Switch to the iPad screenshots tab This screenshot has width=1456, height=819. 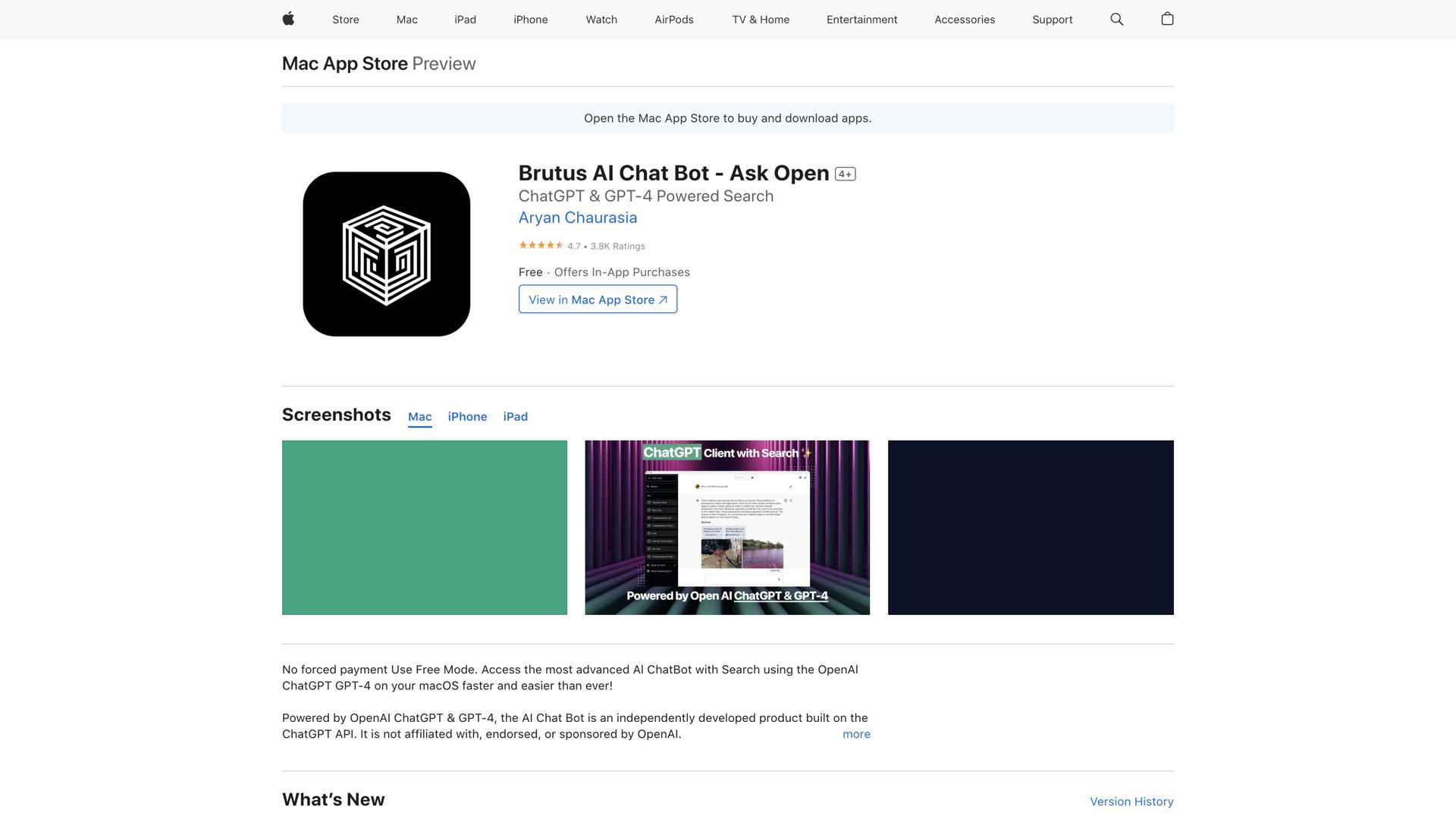pyautogui.click(x=516, y=416)
